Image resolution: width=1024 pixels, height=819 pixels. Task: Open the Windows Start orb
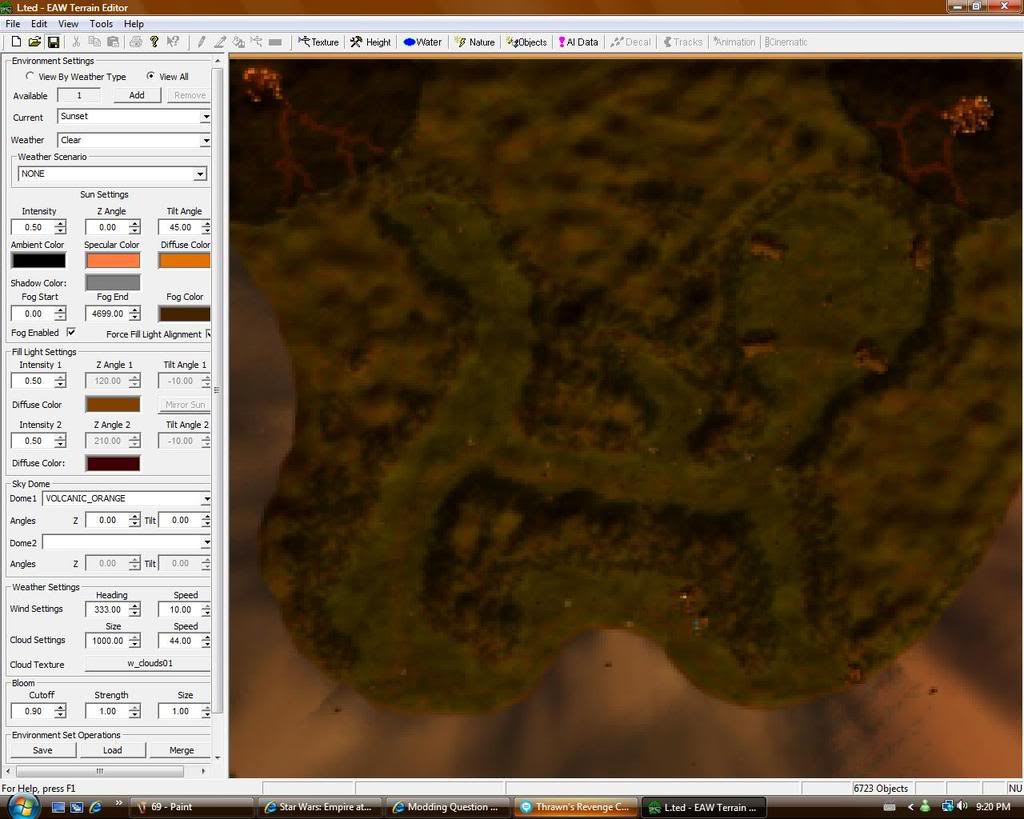click(24, 805)
